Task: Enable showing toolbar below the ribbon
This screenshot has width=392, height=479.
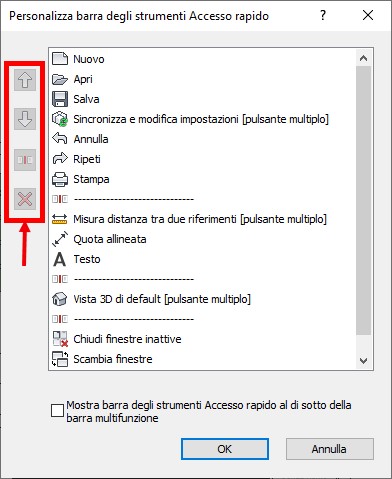Action: 57,411
